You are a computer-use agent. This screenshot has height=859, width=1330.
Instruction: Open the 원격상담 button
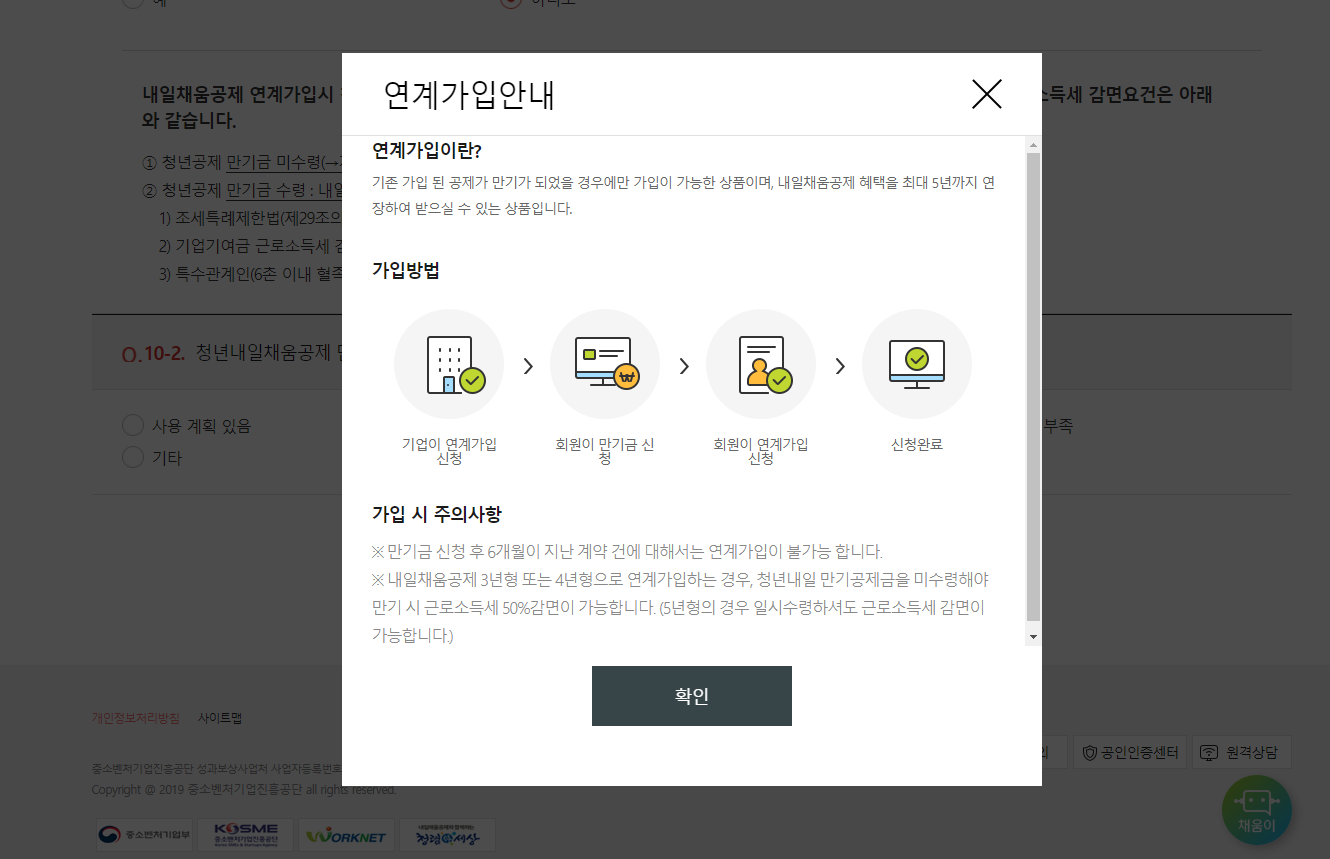pyautogui.click(x=1241, y=752)
